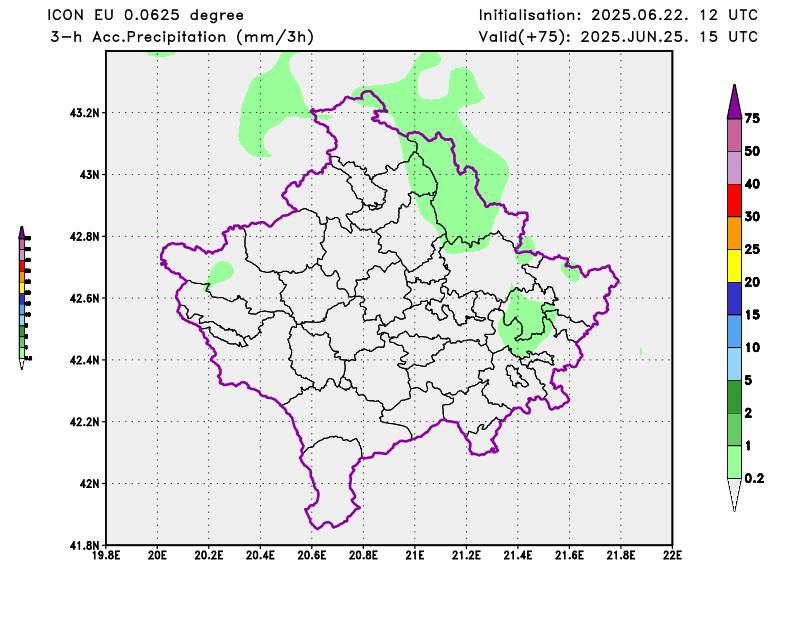This screenshot has width=800, height=618.
Task: Click the '19.8E' longitude label
Action: (106, 555)
